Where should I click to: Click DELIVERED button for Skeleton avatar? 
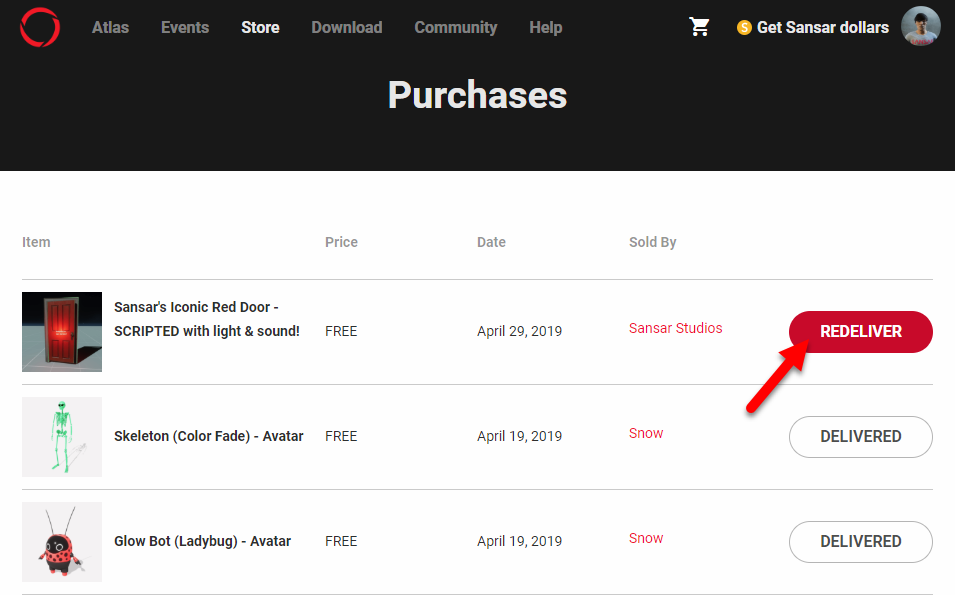[860, 436]
